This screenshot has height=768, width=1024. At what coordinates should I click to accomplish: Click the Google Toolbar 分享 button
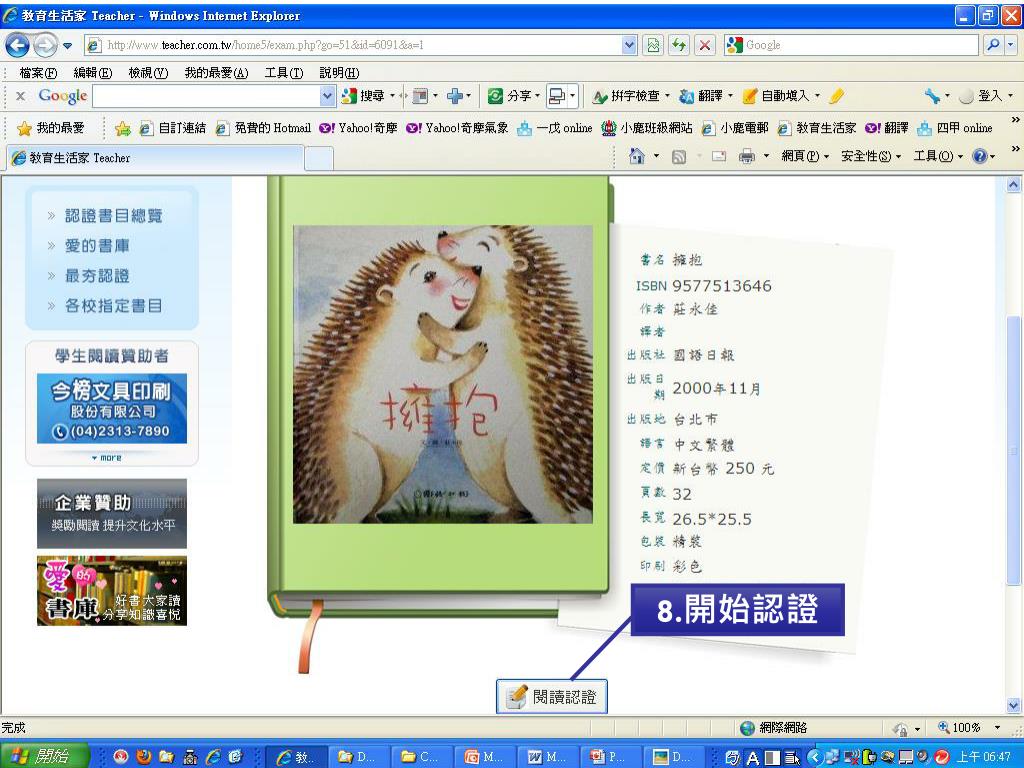(x=510, y=96)
